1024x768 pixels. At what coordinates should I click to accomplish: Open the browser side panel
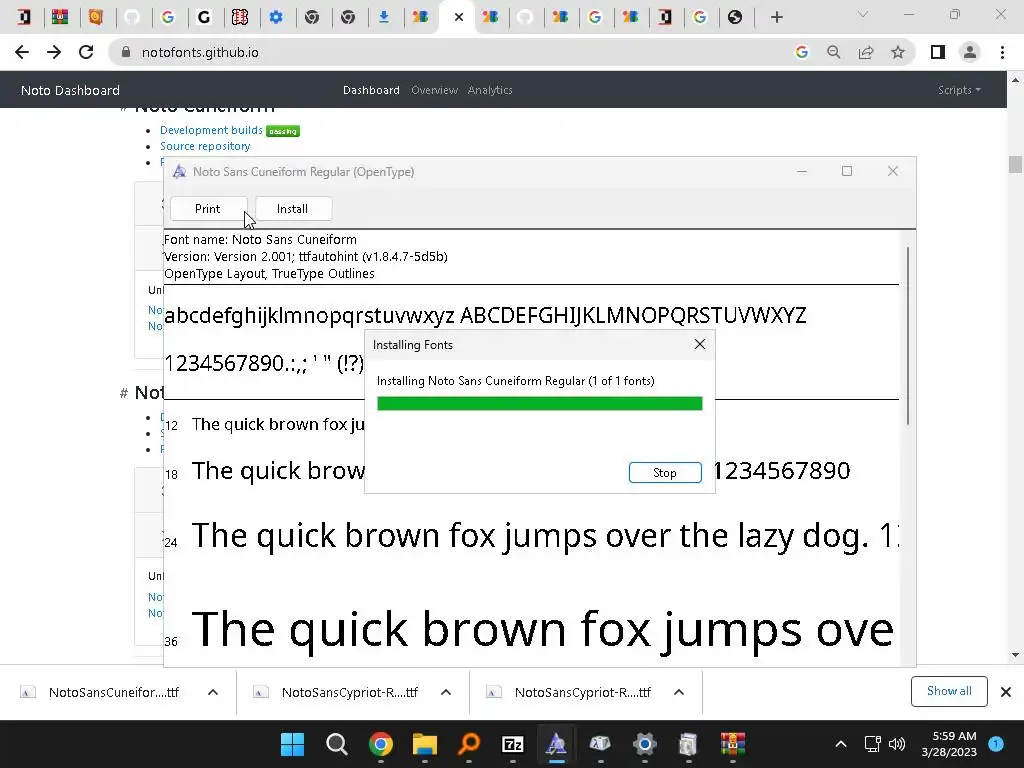click(x=938, y=52)
